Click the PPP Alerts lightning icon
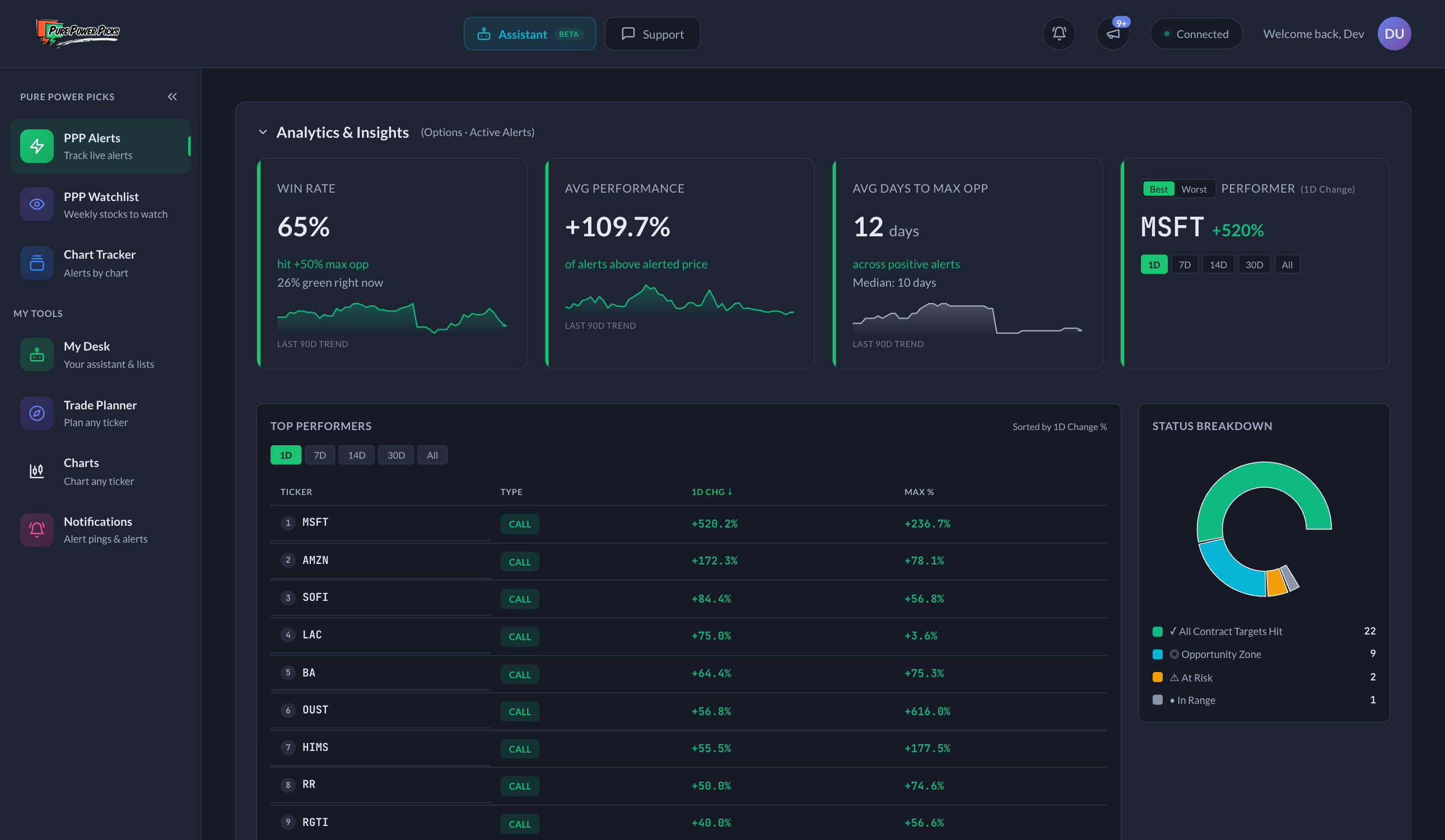This screenshot has width=1445, height=840. click(x=37, y=146)
